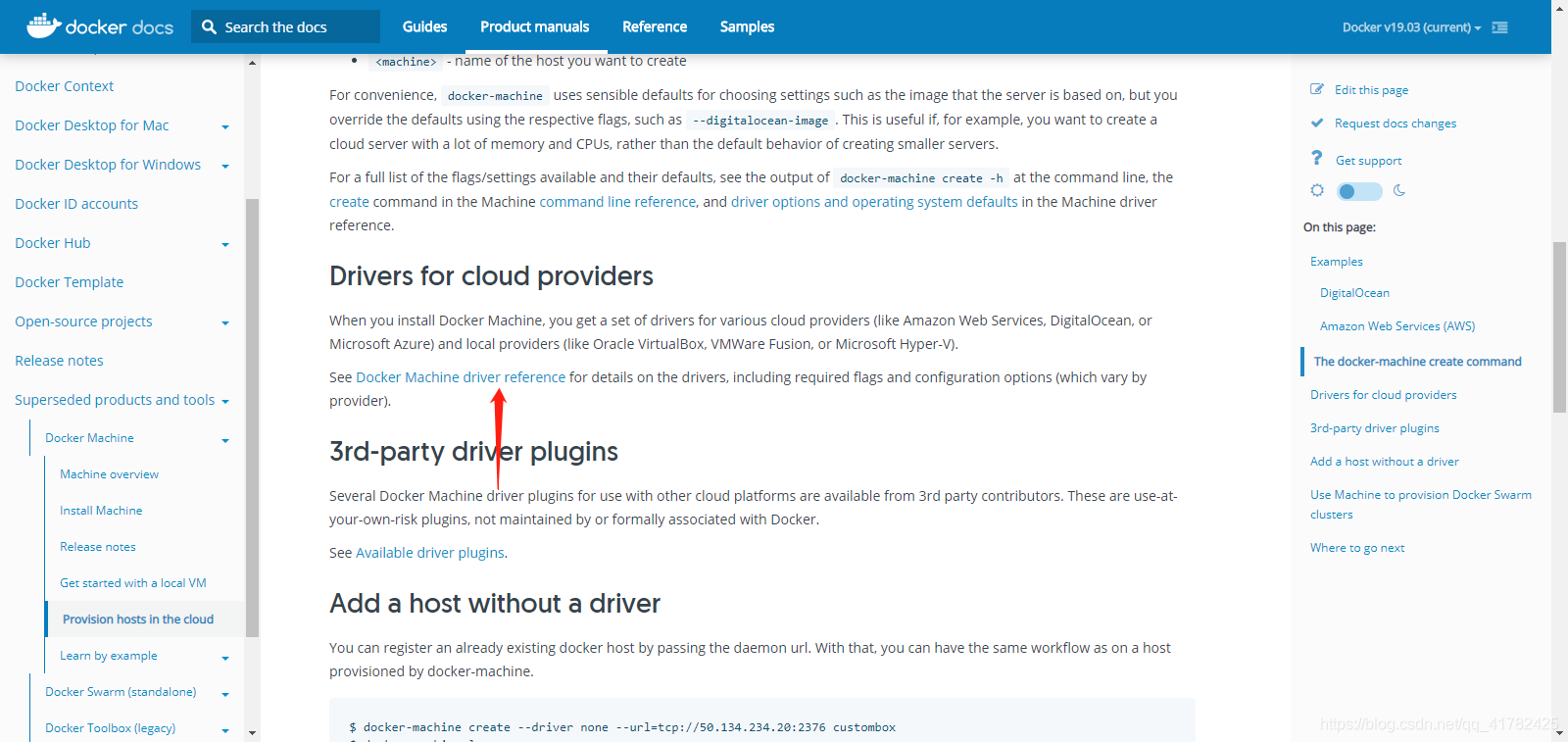Open driver options and operating system defaults link
Screen dimensions: 1568x742
coord(874,202)
